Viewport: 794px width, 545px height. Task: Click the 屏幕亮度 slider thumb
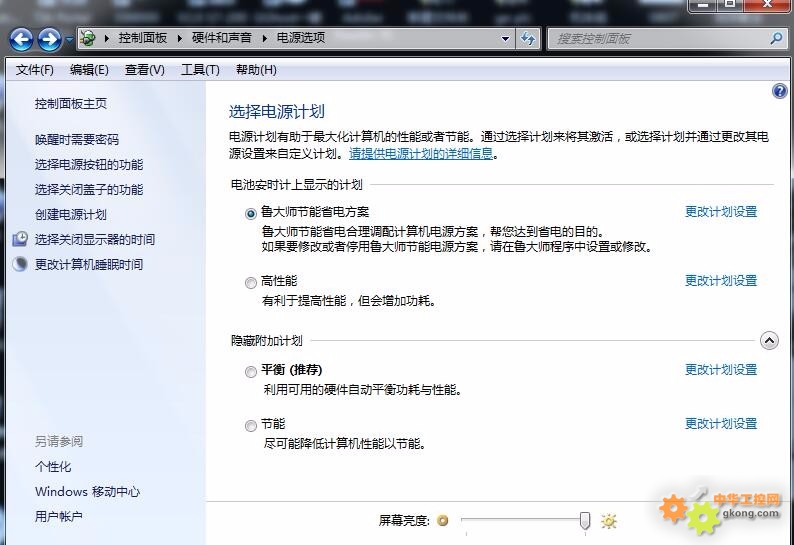pos(585,520)
